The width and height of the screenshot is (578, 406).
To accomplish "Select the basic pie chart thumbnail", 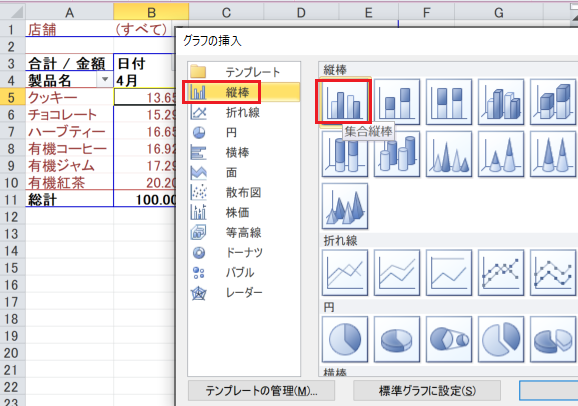I will click(x=345, y=339).
